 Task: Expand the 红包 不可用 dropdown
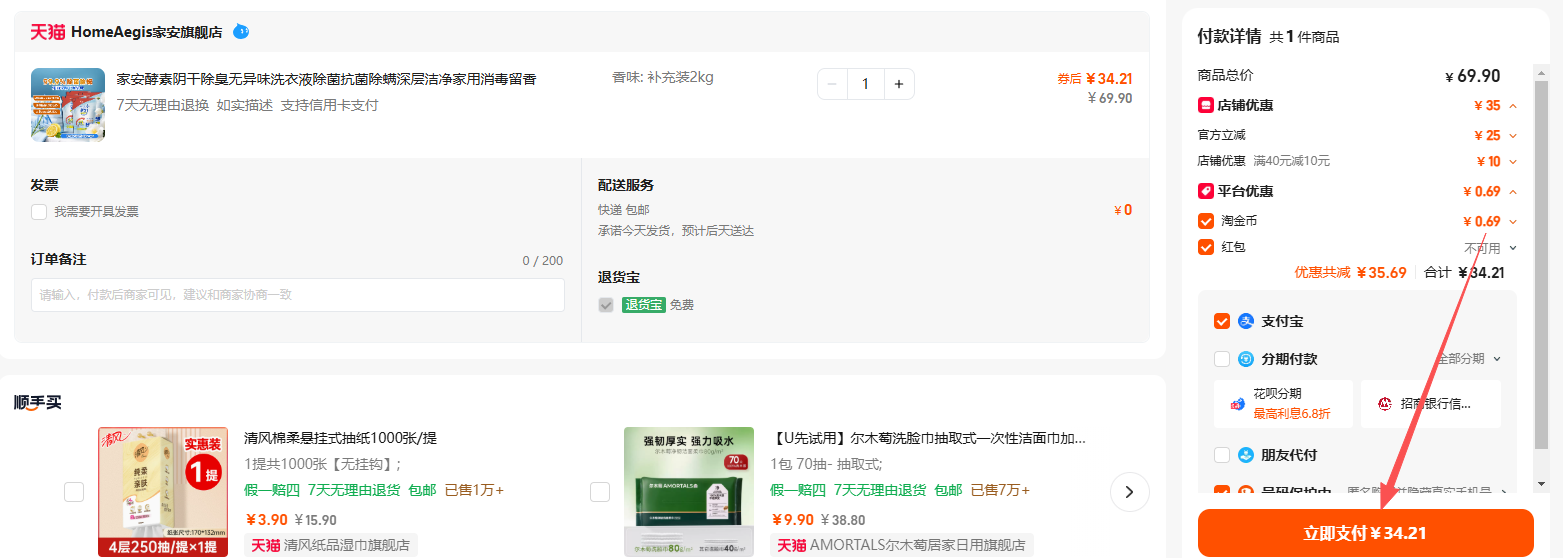pyautogui.click(x=1513, y=248)
